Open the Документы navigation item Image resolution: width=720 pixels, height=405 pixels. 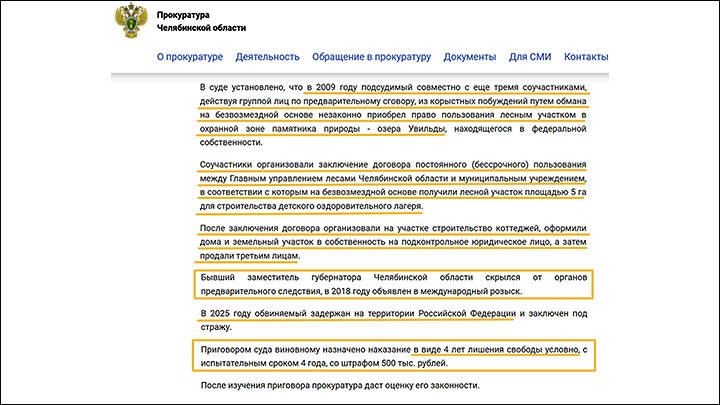[x=469, y=57]
